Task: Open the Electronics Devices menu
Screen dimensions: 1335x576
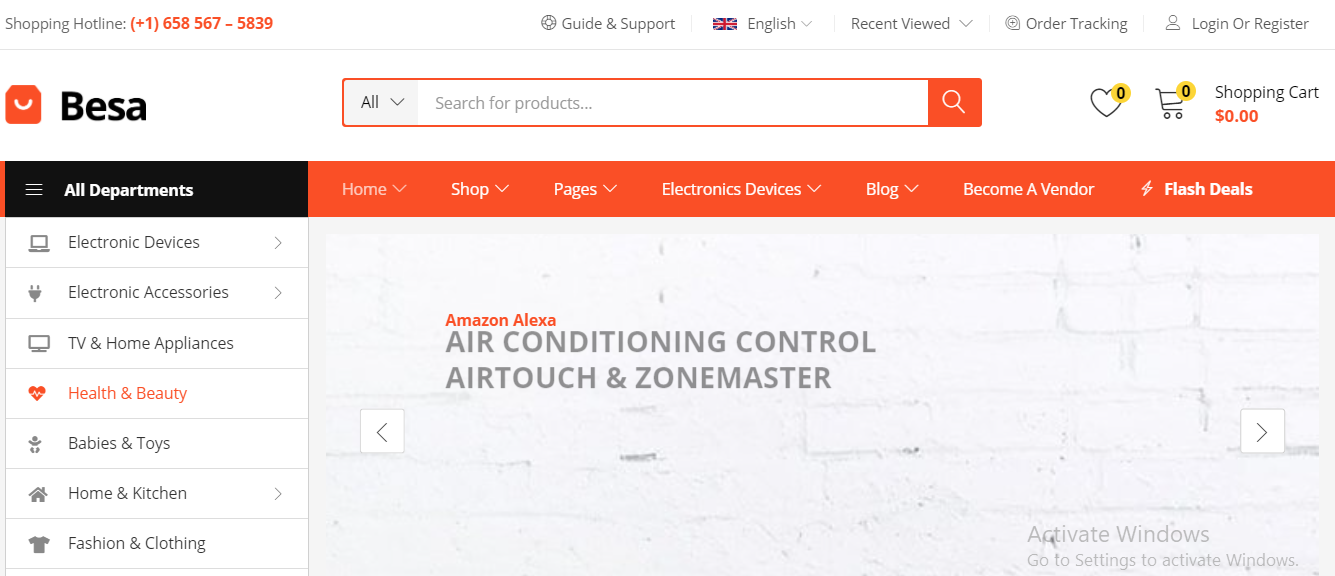Action: [741, 189]
